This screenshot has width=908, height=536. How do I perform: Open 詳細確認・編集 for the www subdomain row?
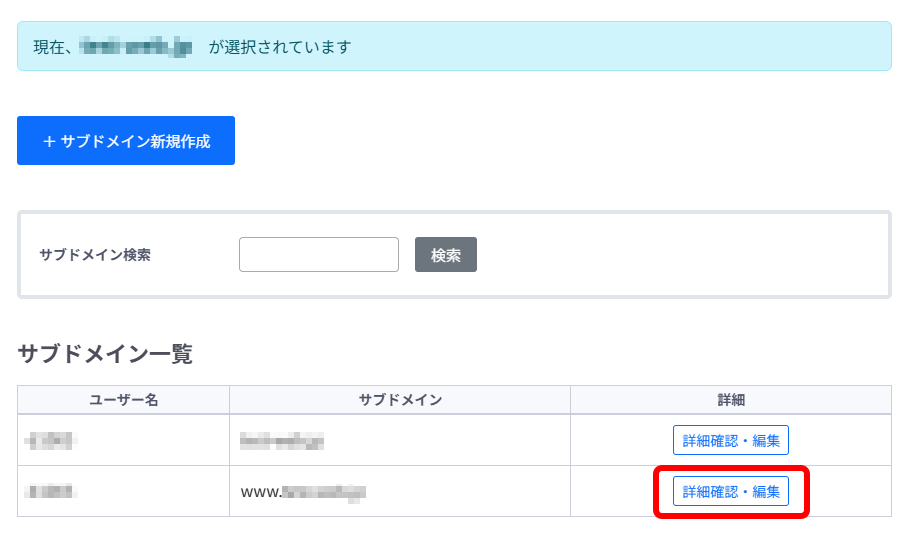coord(730,491)
